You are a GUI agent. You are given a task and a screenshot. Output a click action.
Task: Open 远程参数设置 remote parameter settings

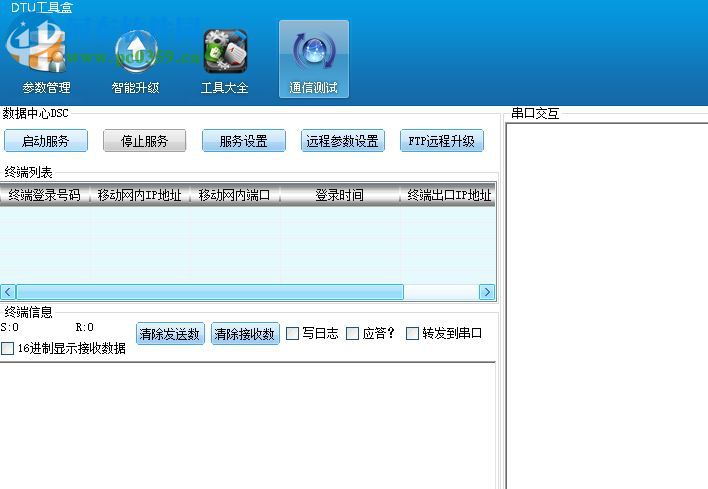coord(343,141)
